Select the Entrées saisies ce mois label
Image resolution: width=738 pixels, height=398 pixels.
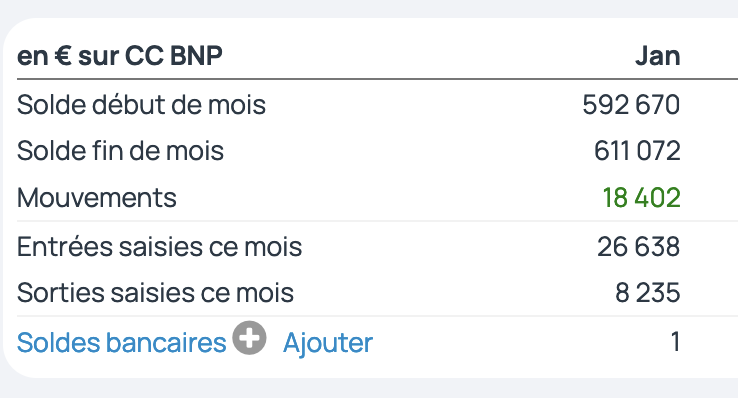coord(159,247)
